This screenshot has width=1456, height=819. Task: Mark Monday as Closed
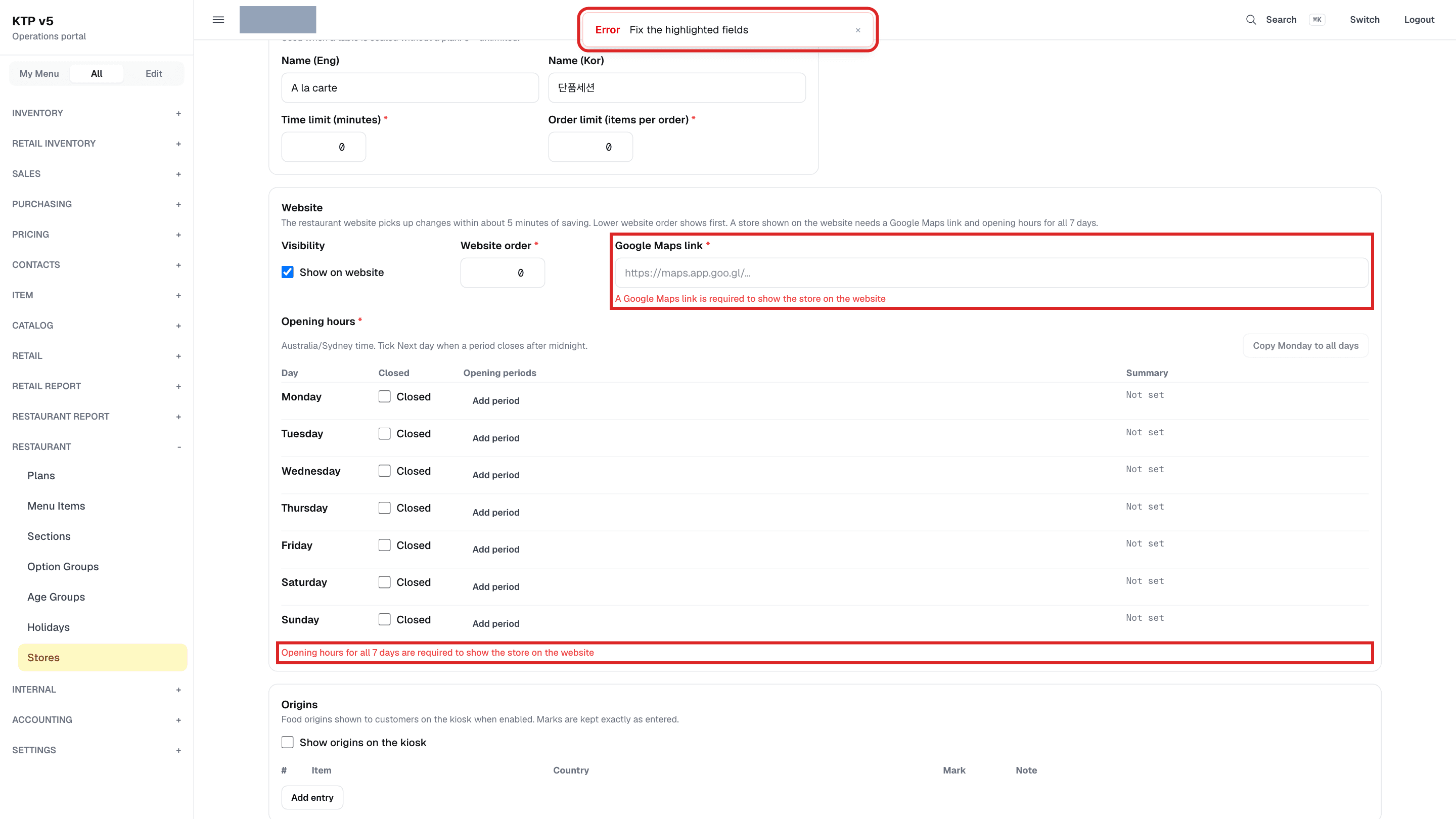click(x=384, y=397)
